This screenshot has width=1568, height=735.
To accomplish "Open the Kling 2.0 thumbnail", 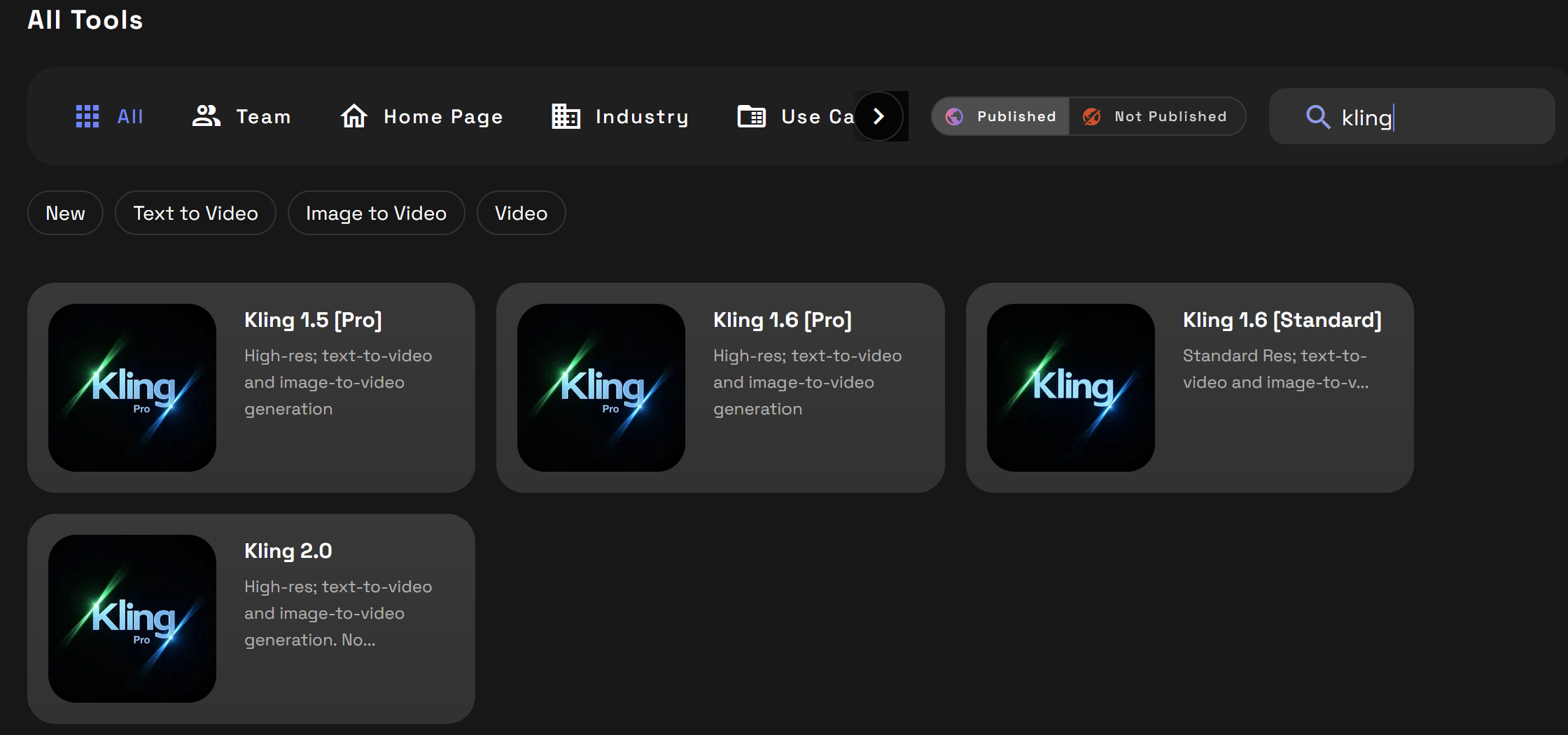I will click(x=132, y=619).
